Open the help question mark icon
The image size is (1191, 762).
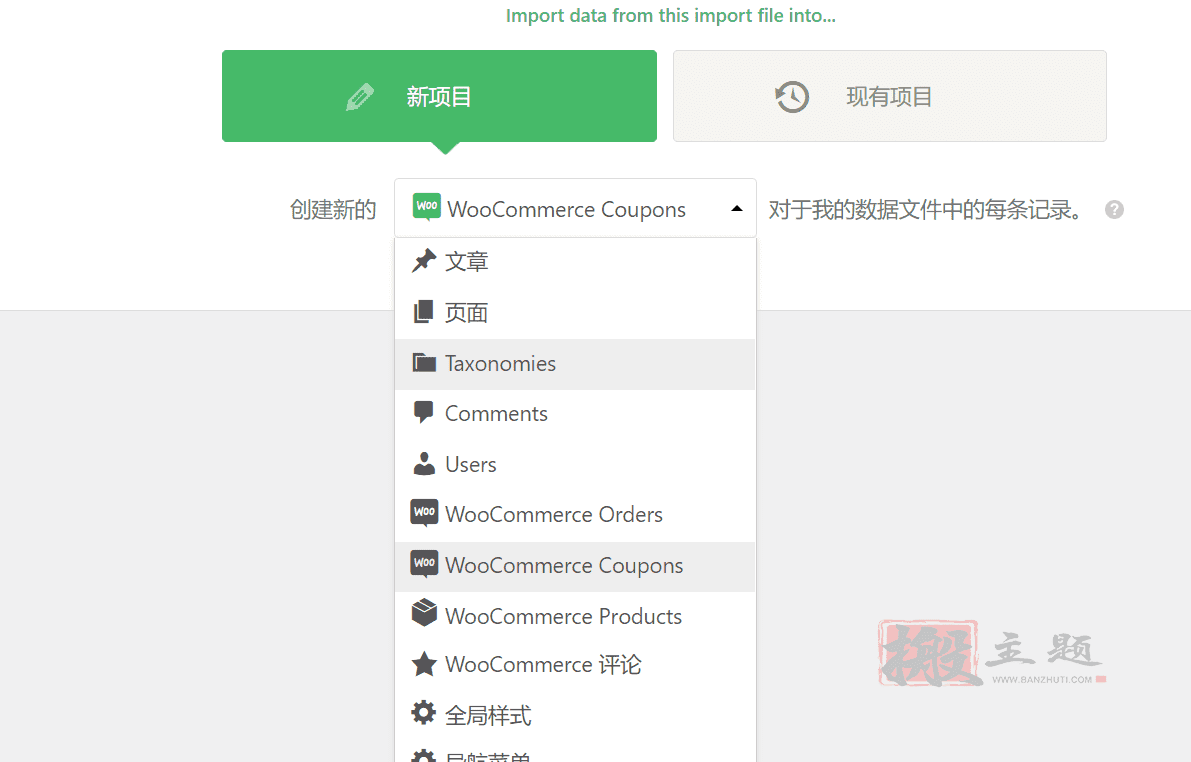pyautogui.click(x=1114, y=210)
